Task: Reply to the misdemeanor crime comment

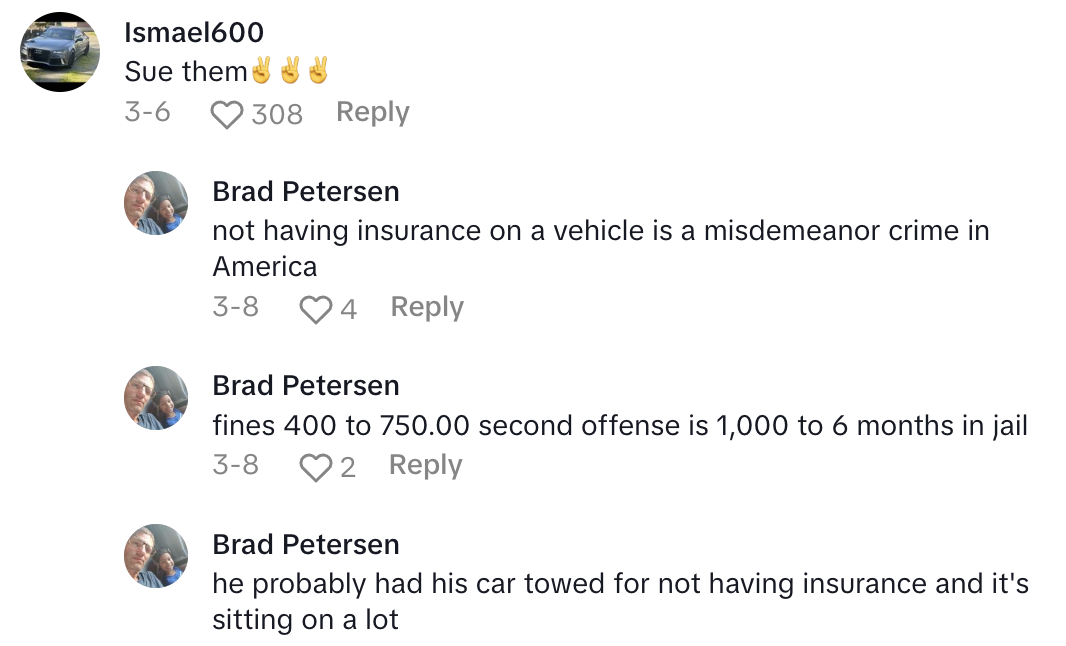Action: coord(426,308)
